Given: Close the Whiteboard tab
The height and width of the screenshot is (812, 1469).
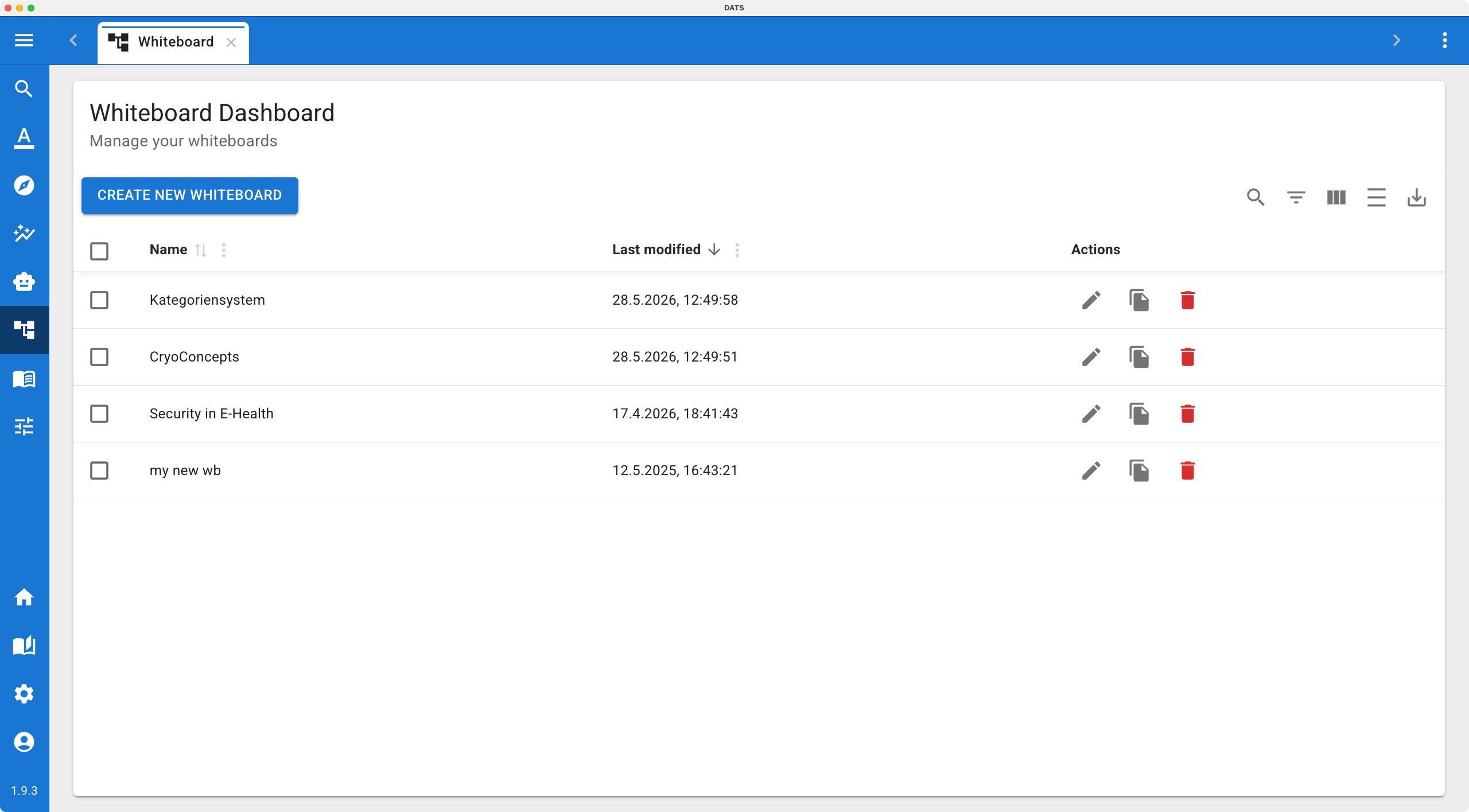Looking at the screenshot, I should (x=231, y=42).
